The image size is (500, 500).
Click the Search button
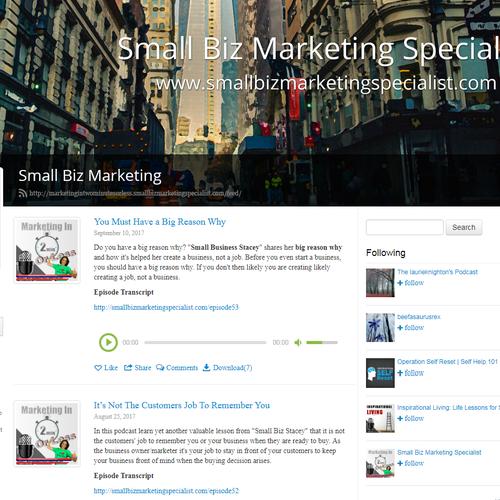click(464, 227)
